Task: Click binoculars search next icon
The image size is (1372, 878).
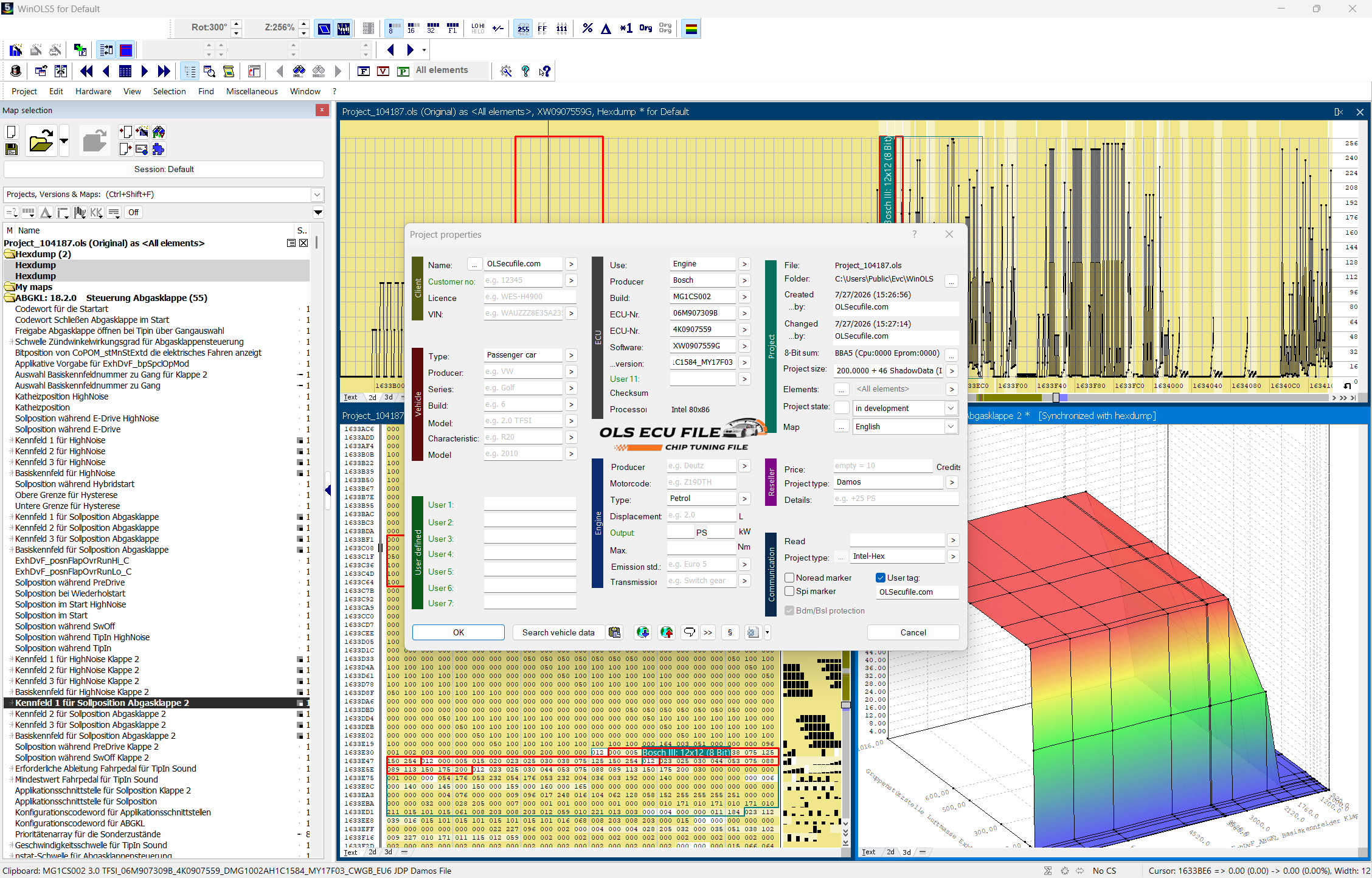Action: point(299,71)
